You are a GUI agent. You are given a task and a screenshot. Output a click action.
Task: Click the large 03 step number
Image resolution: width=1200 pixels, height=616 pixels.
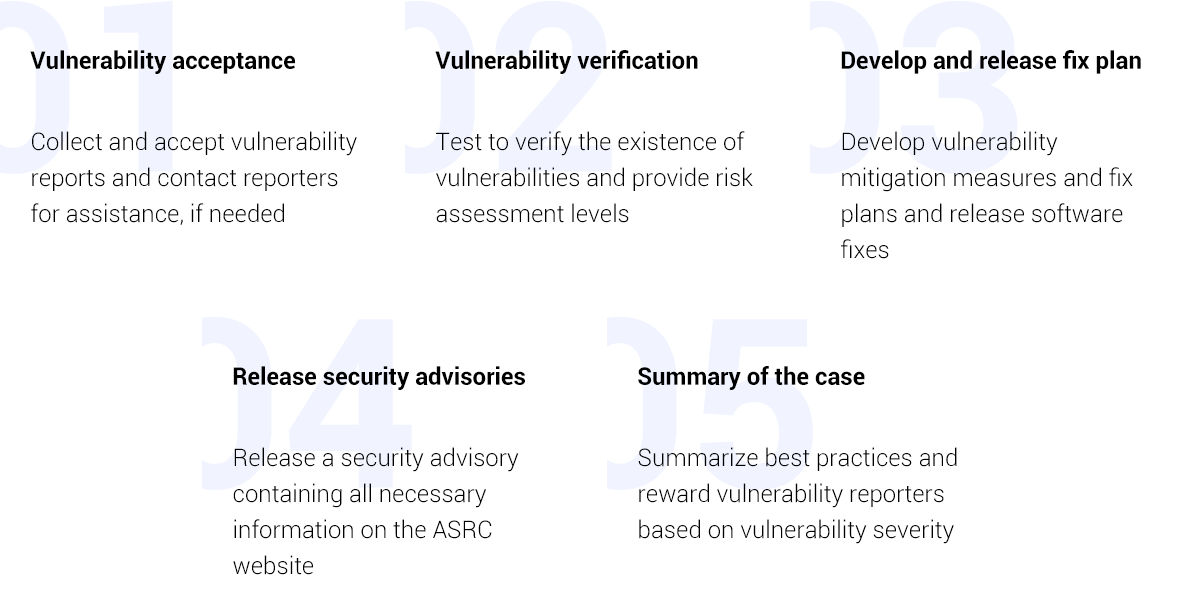click(x=913, y=87)
